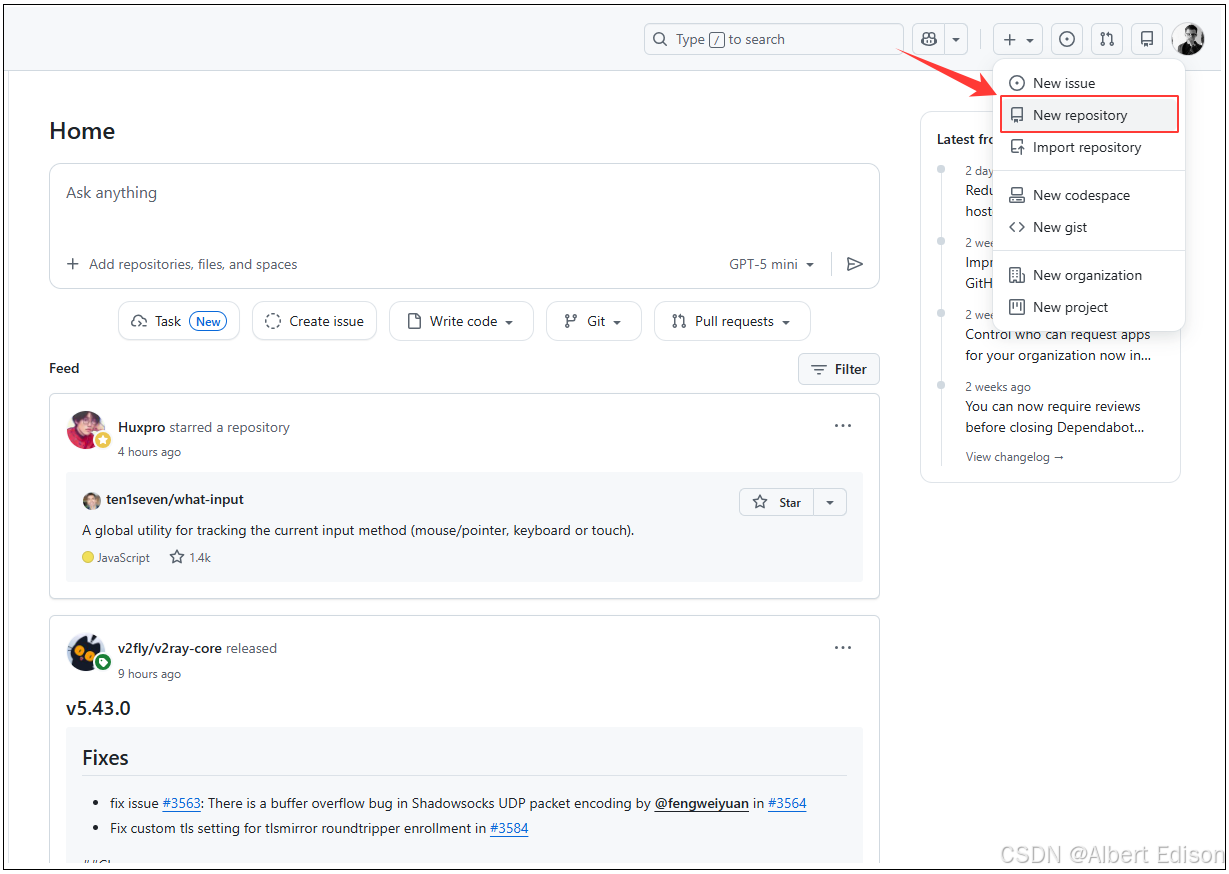Open the plus Create new menu
Image resolution: width=1229 pixels, height=874 pixels.
(x=1018, y=39)
